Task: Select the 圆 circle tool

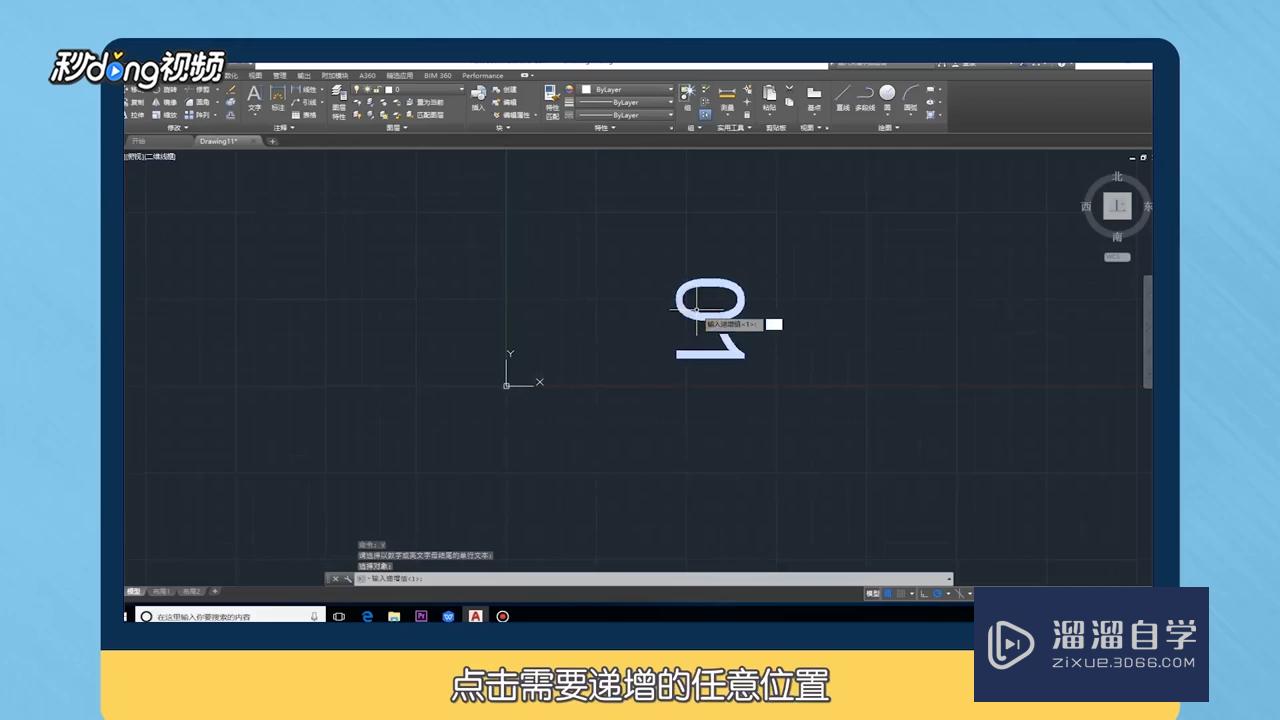Action: (887, 97)
